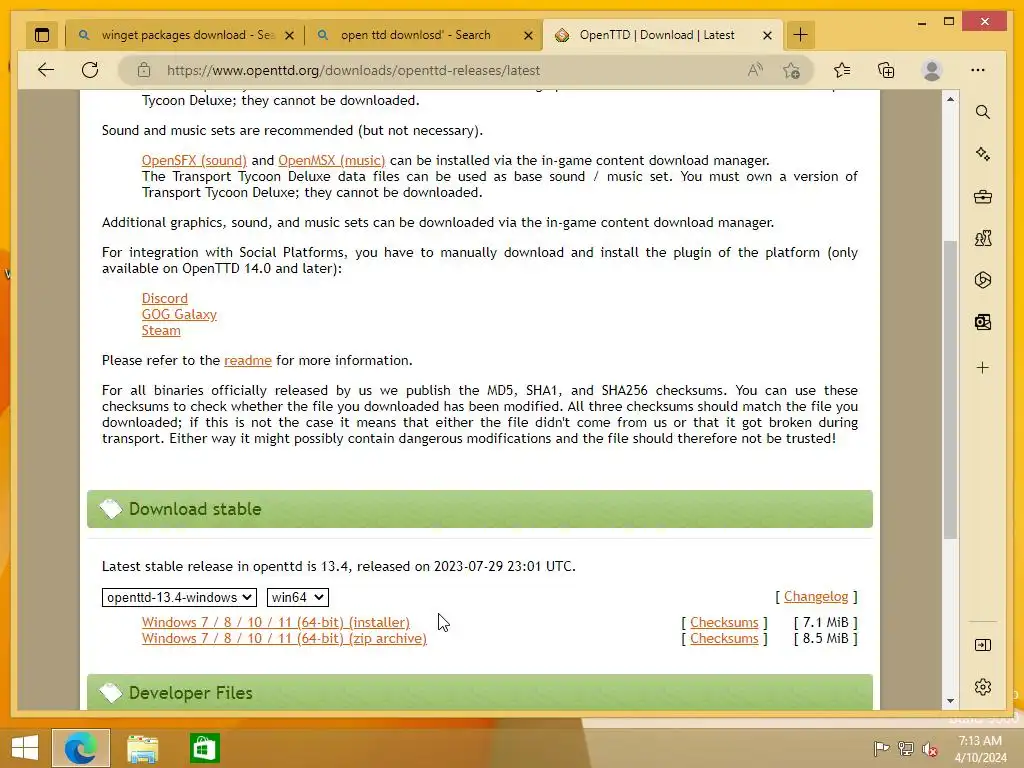
Task: Open Microsoft Store from taskbar
Action: point(204,748)
